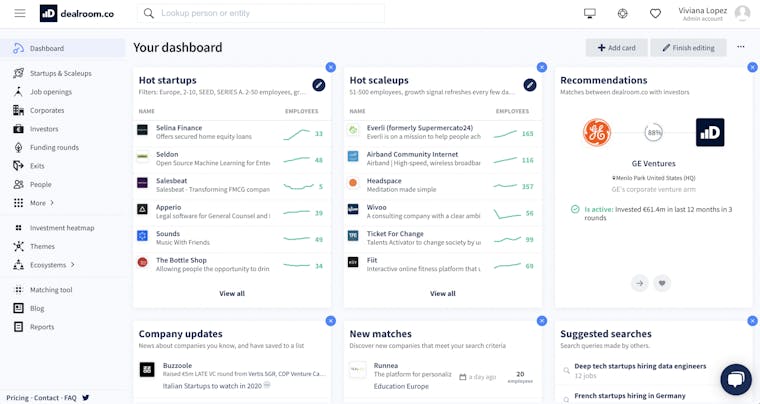Viewport: 760px width, 404px height.
Task: Select Deep tech startups hiring data engineers
Action: [640, 366]
